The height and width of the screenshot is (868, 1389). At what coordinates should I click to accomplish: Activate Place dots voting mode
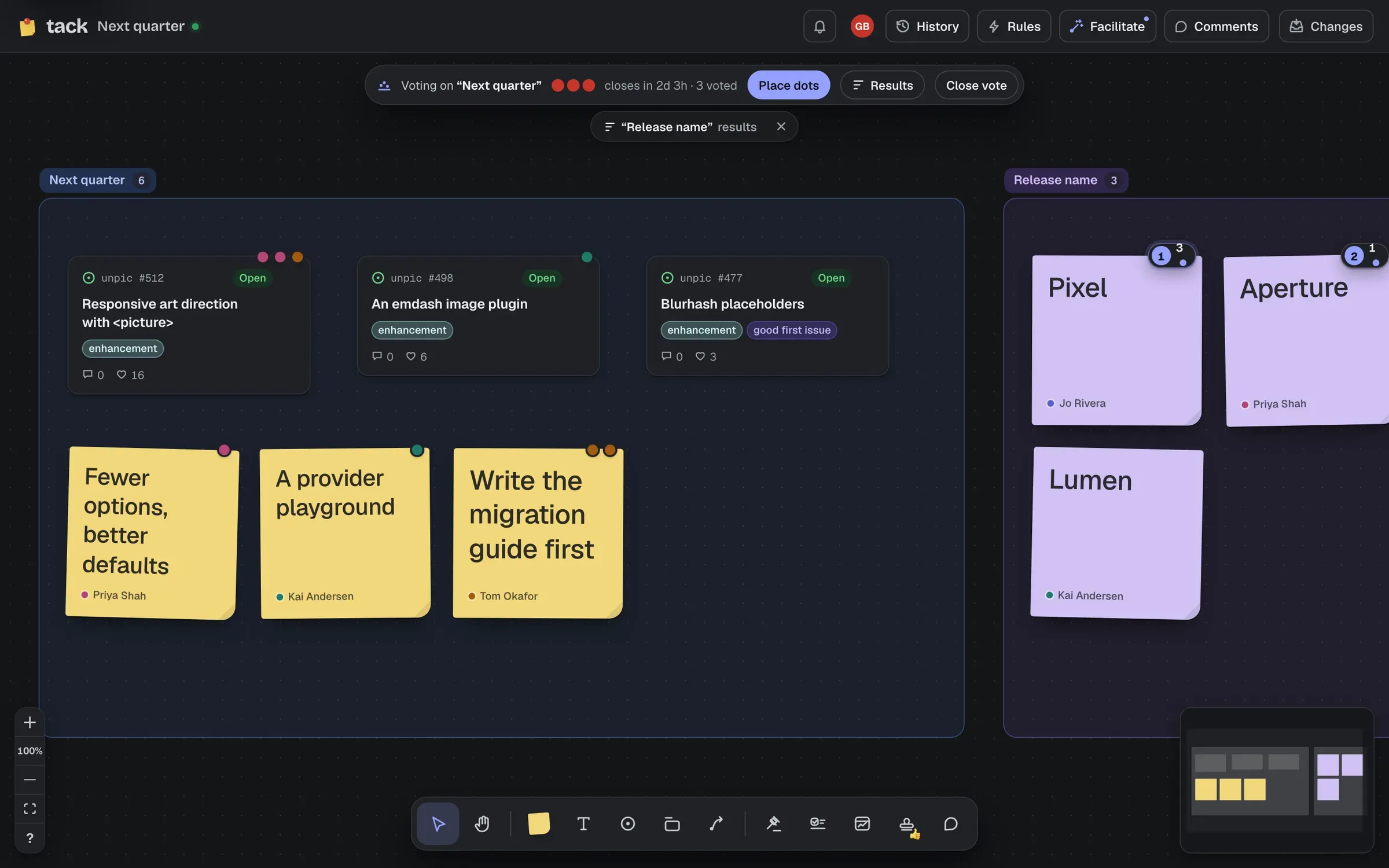(788, 85)
